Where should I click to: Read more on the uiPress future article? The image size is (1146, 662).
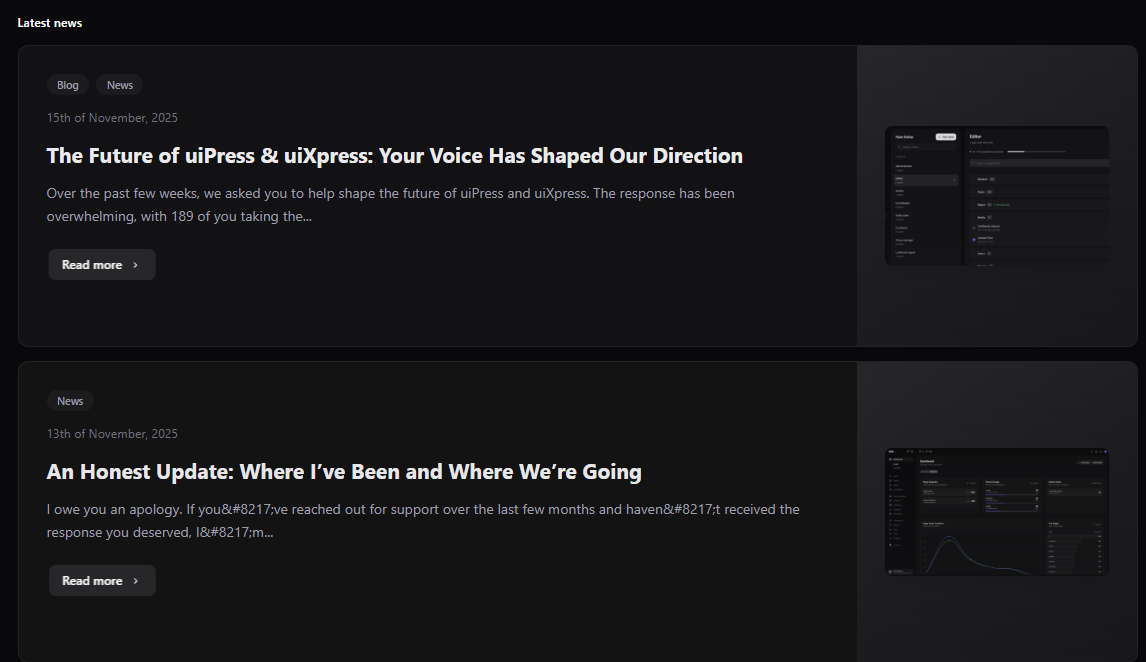tap(102, 265)
